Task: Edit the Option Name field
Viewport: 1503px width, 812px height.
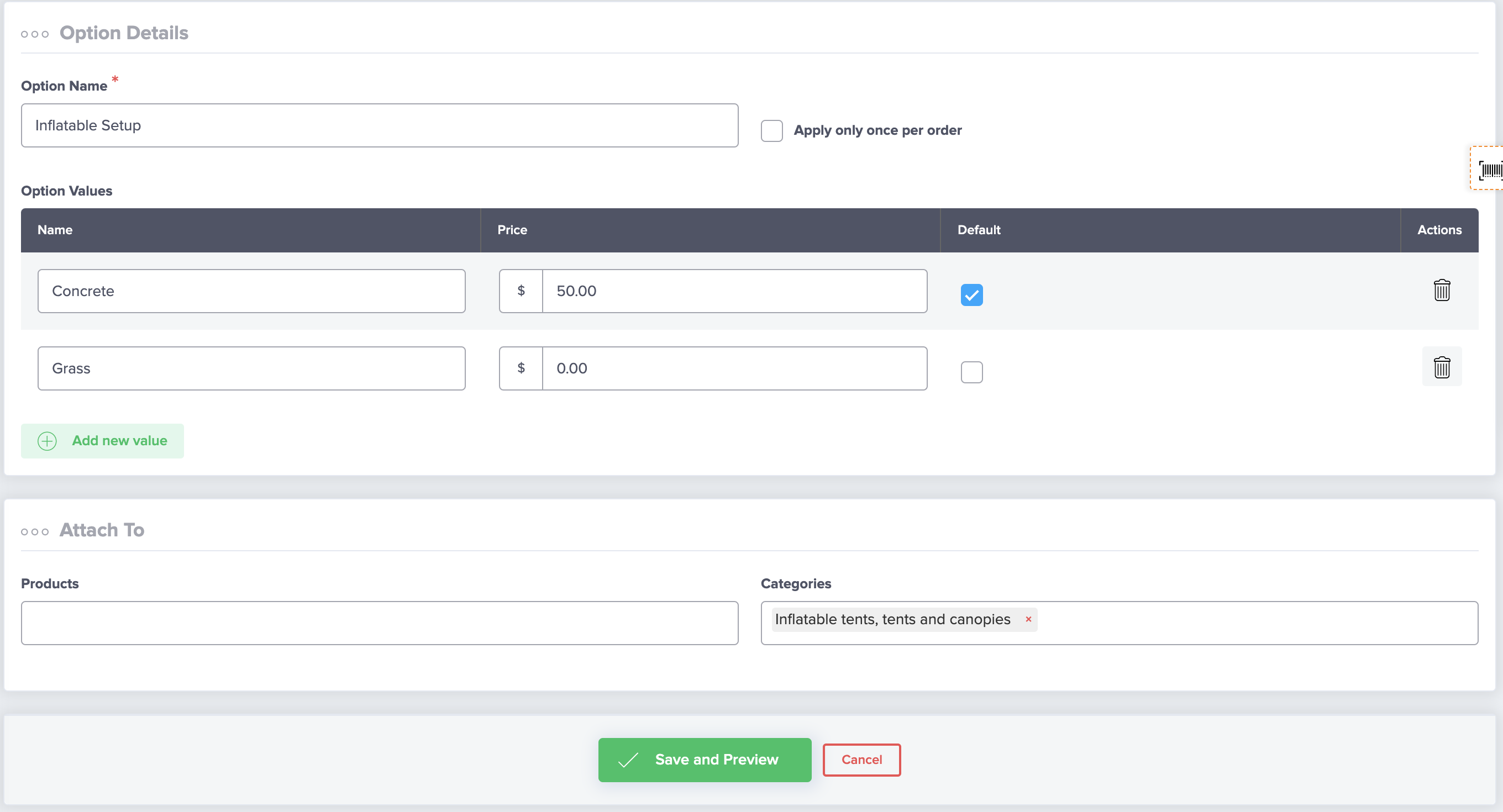Action: point(379,125)
